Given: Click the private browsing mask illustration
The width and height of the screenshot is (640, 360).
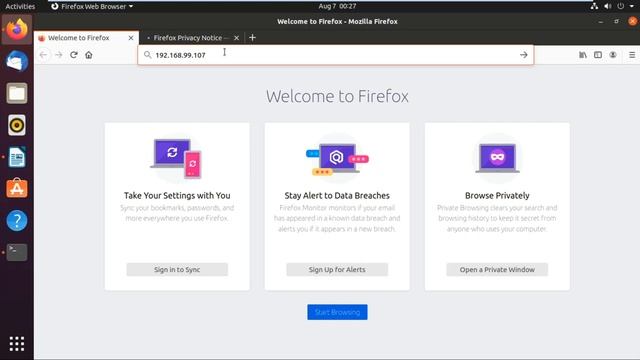Looking at the screenshot, I should point(497,158).
